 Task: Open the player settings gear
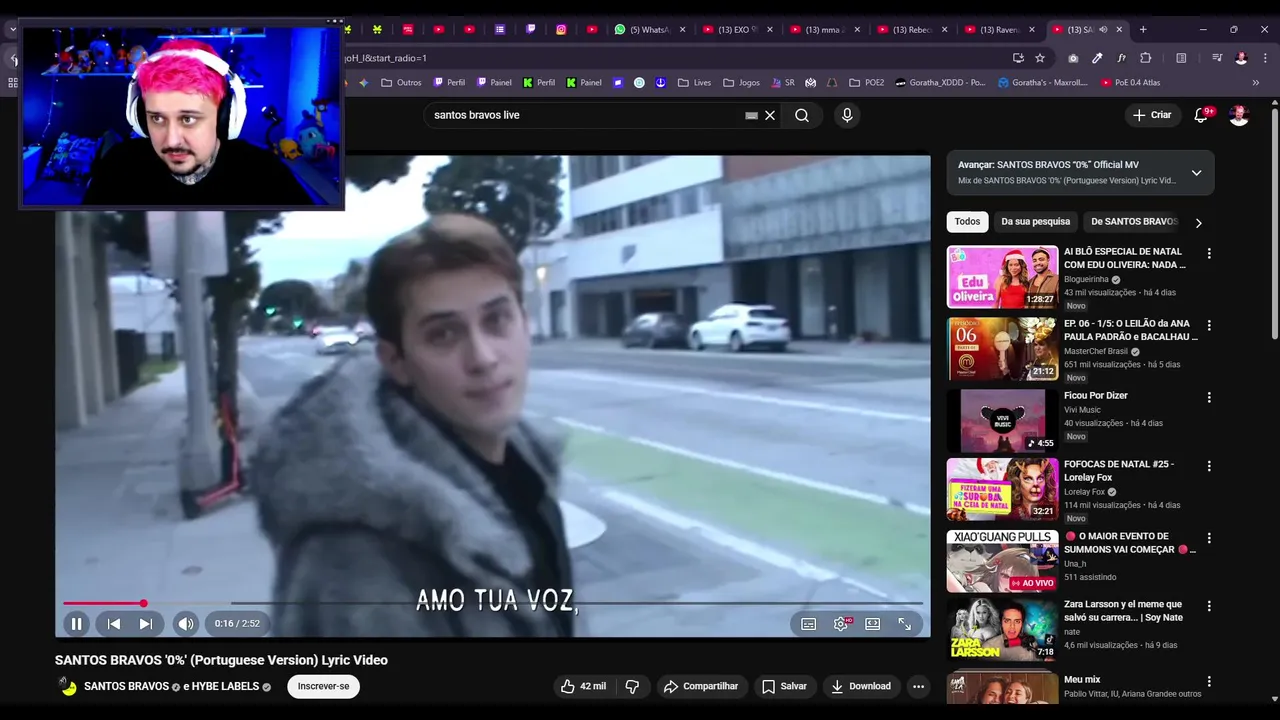point(841,624)
